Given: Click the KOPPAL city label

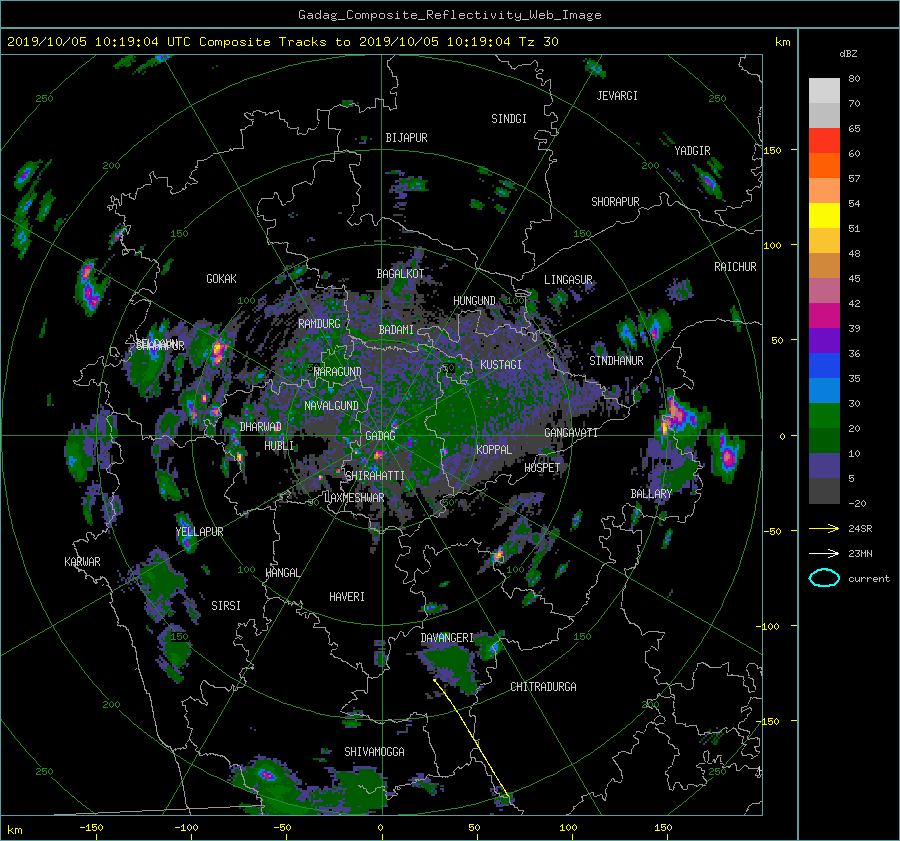Looking at the screenshot, I should [494, 450].
